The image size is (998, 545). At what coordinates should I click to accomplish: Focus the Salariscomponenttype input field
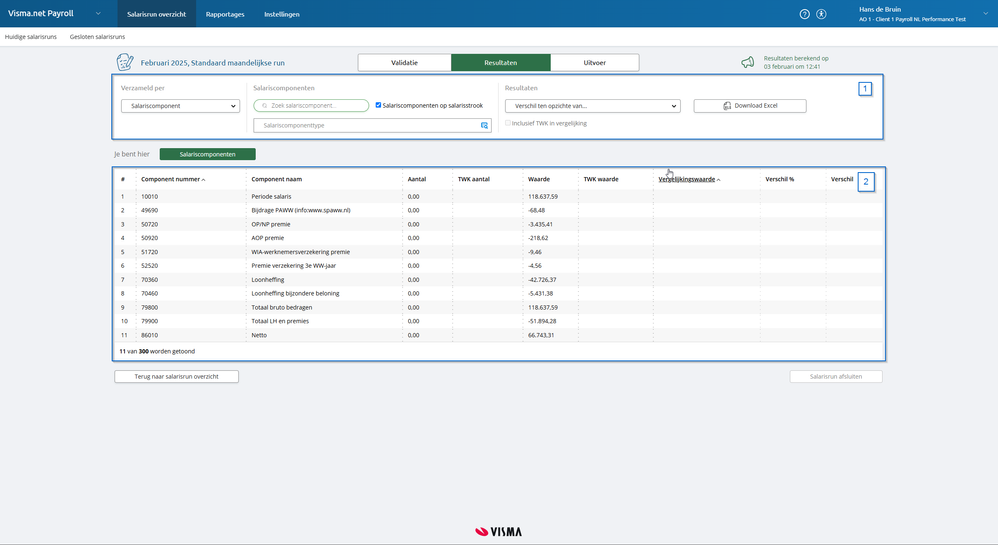[x=372, y=125]
